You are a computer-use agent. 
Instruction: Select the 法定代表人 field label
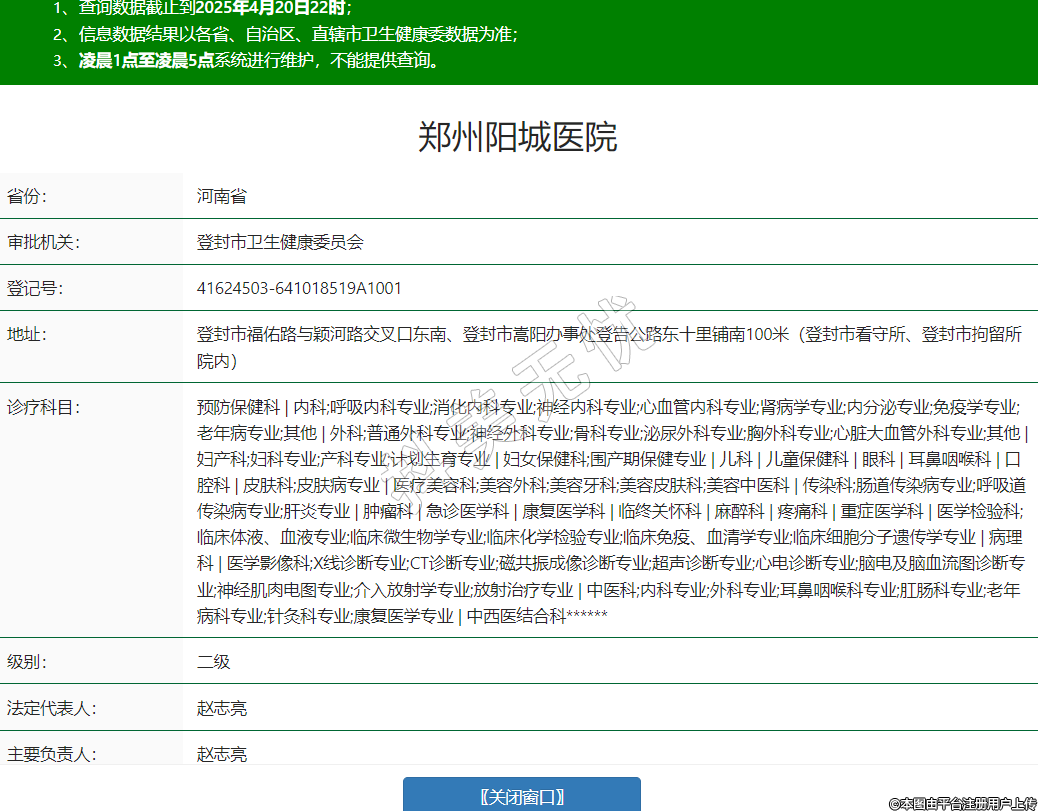51,708
